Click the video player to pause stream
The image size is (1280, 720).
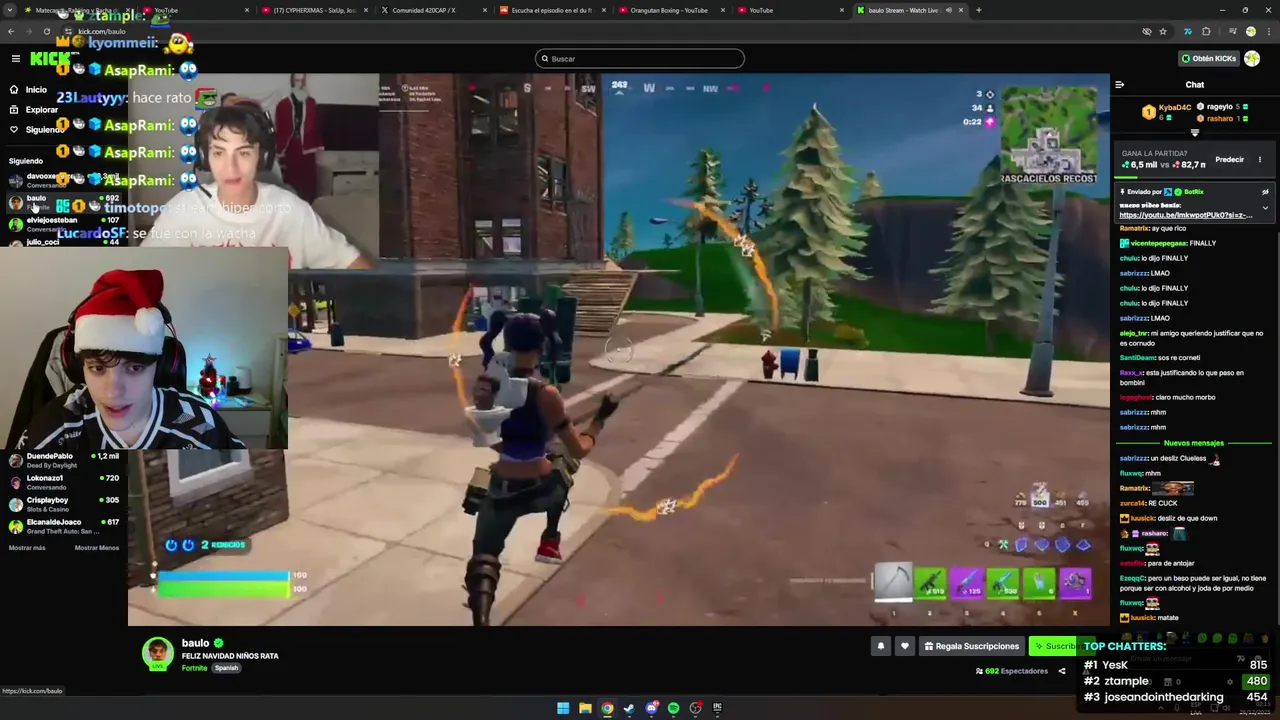coord(618,349)
